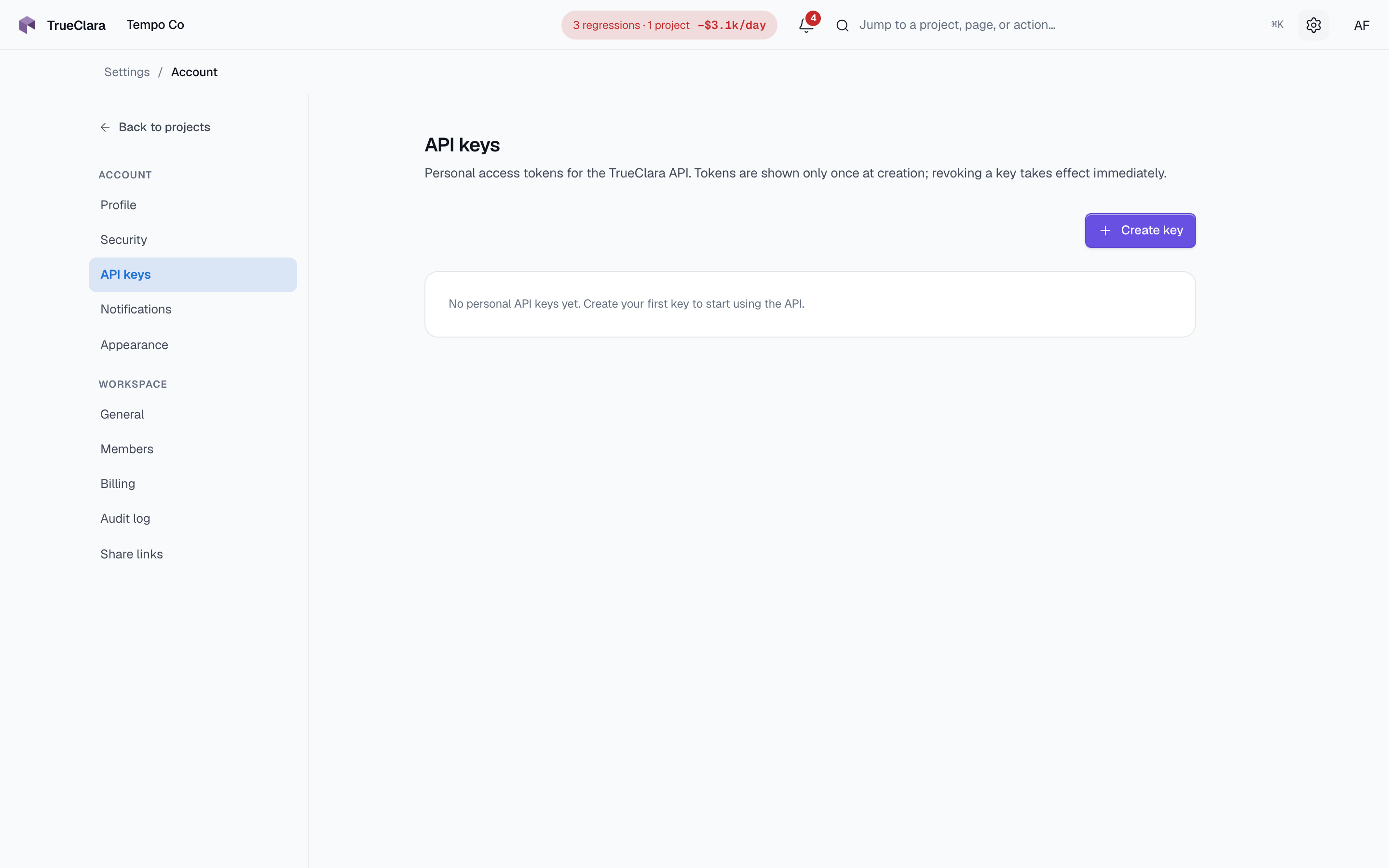
Task: Open the Notifications settings page
Action: pyautogui.click(x=192, y=310)
